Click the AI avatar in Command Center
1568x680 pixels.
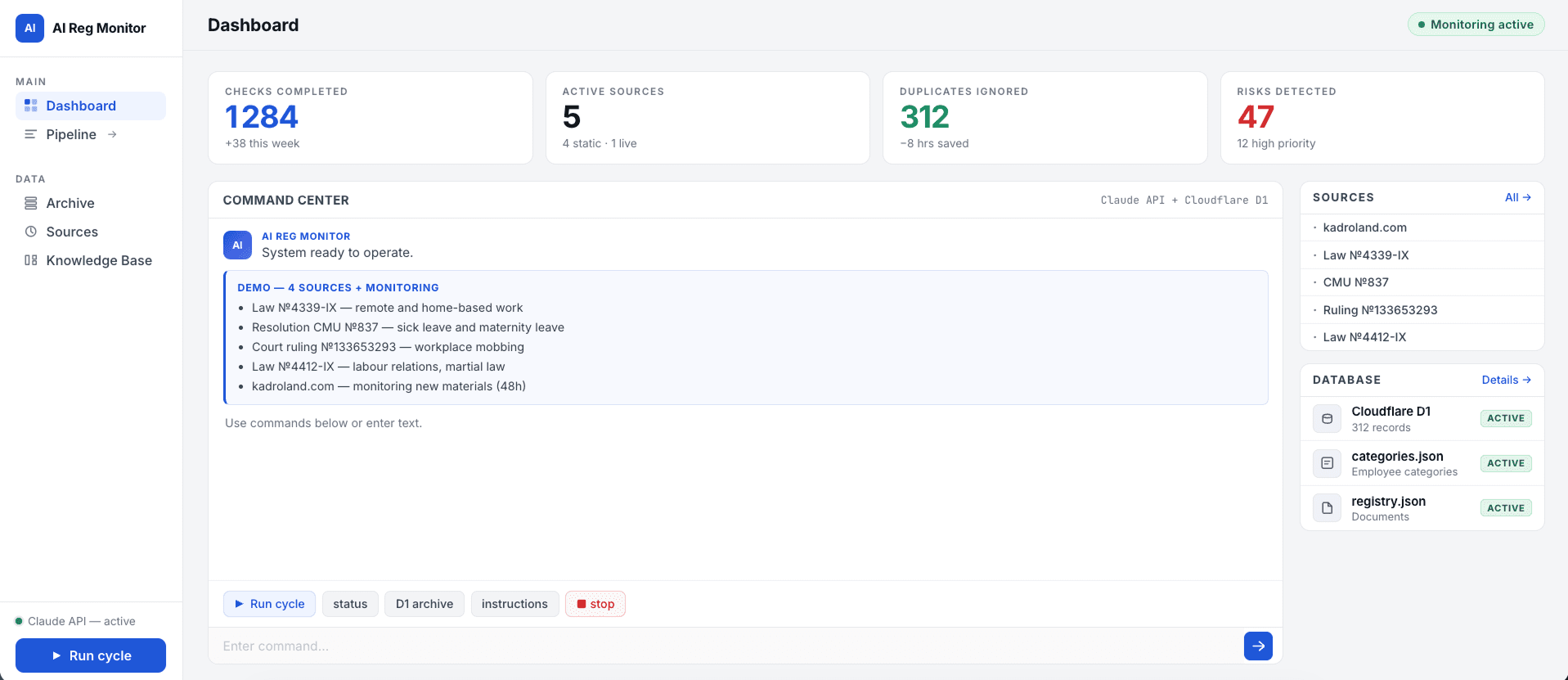point(237,245)
